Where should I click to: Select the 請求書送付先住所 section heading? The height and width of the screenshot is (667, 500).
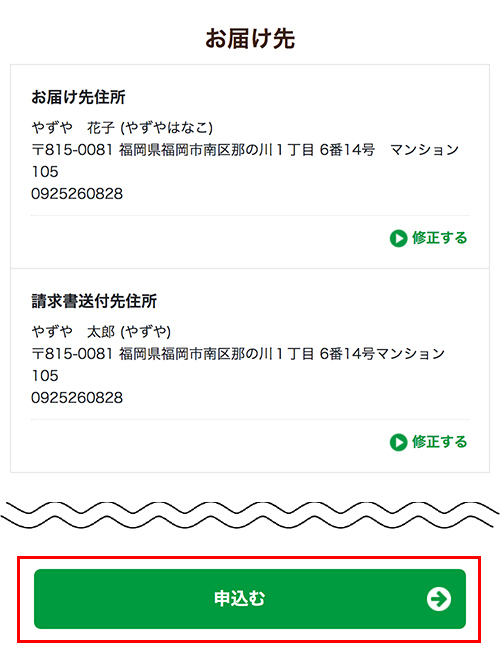tap(94, 301)
